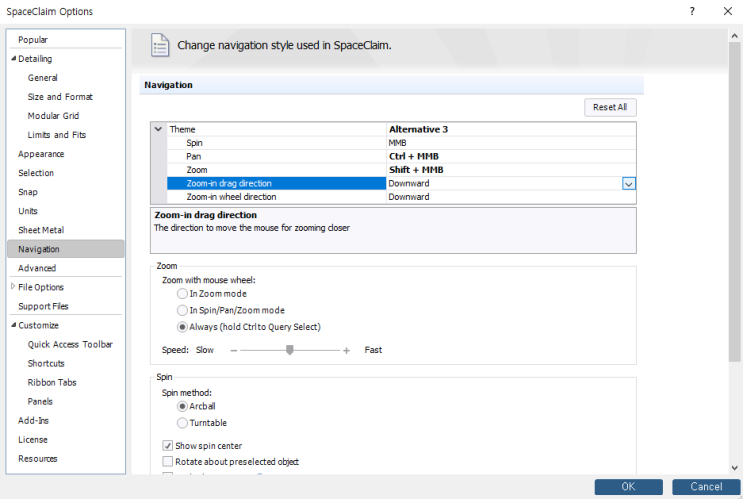
Task: Select In Spin/Pan/Zoom mode radio button
Action: click(182, 310)
